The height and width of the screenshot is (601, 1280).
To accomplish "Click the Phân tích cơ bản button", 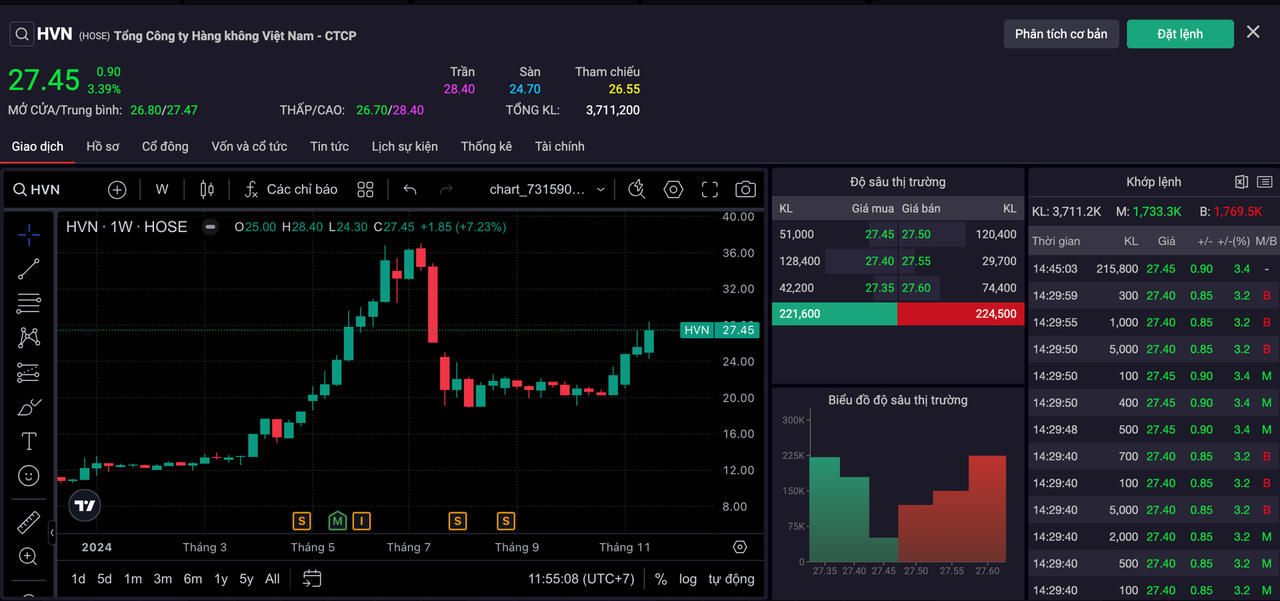I will point(1061,34).
